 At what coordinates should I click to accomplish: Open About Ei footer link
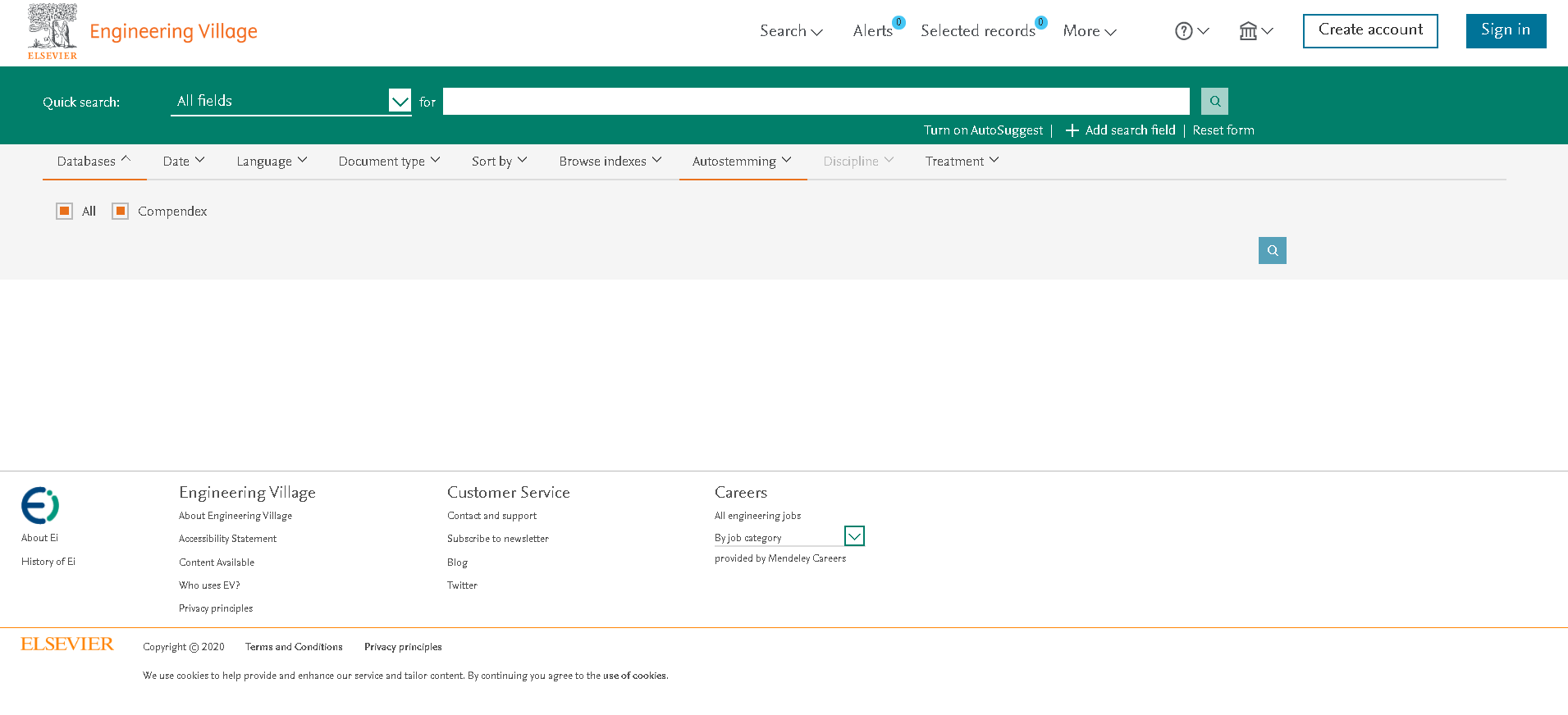[39, 538]
